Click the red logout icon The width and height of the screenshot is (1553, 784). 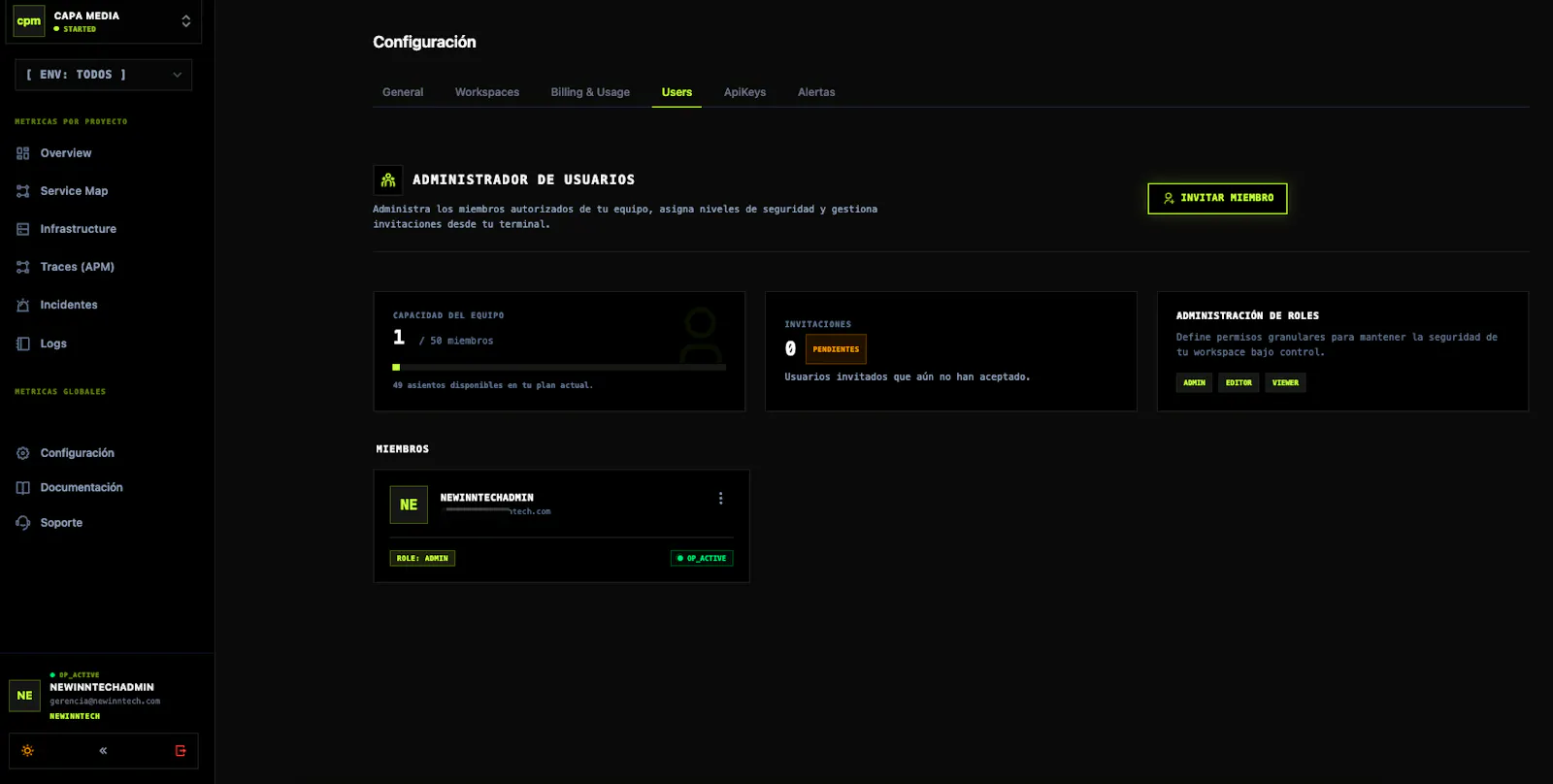(x=181, y=751)
